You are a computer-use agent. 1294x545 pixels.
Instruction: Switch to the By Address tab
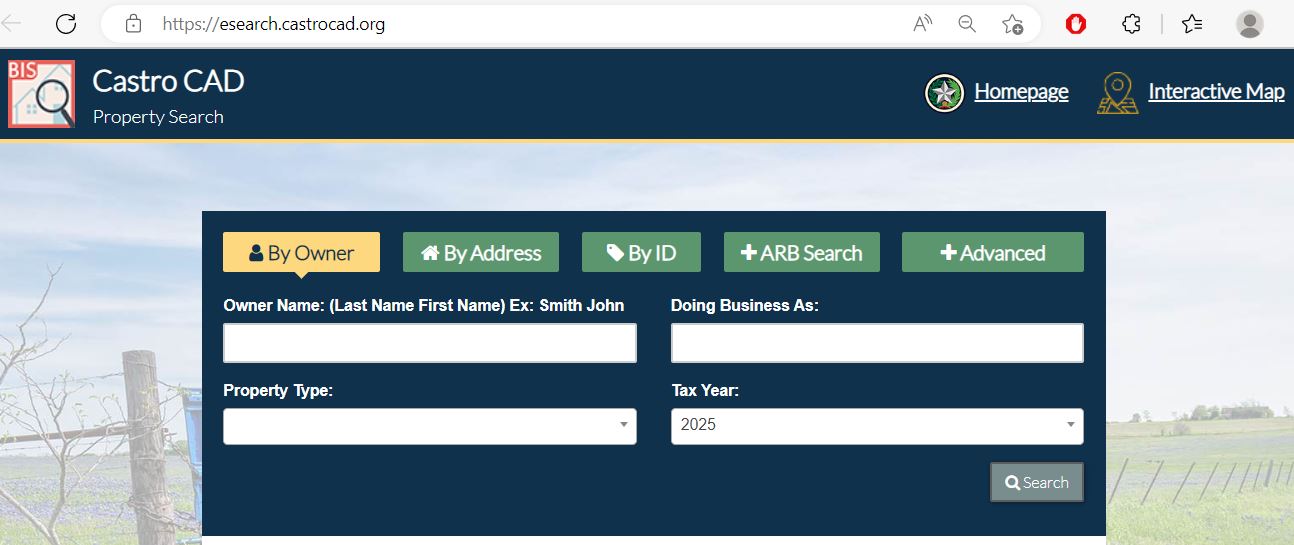481,253
